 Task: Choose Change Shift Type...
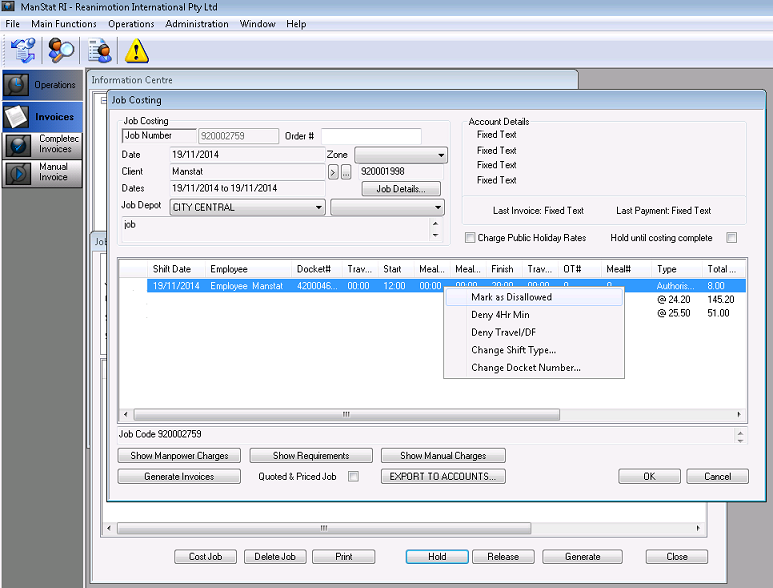pyautogui.click(x=534, y=350)
